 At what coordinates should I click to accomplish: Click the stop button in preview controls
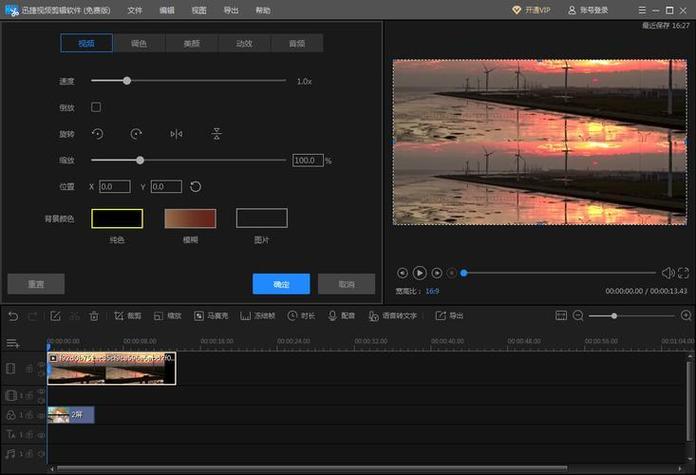coord(452,273)
